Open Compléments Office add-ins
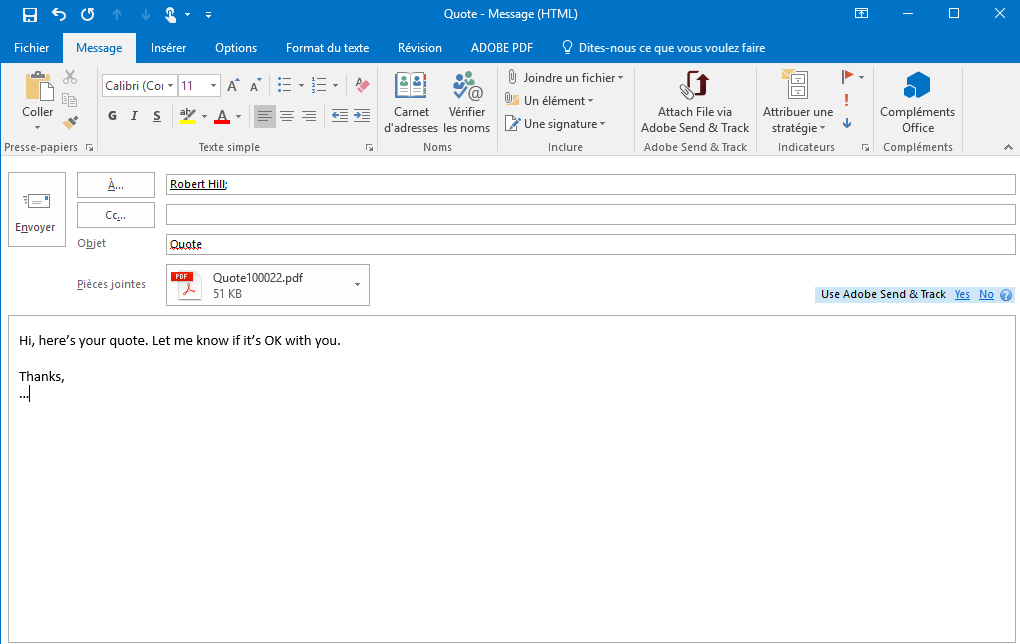1020x644 pixels. click(x=917, y=102)
